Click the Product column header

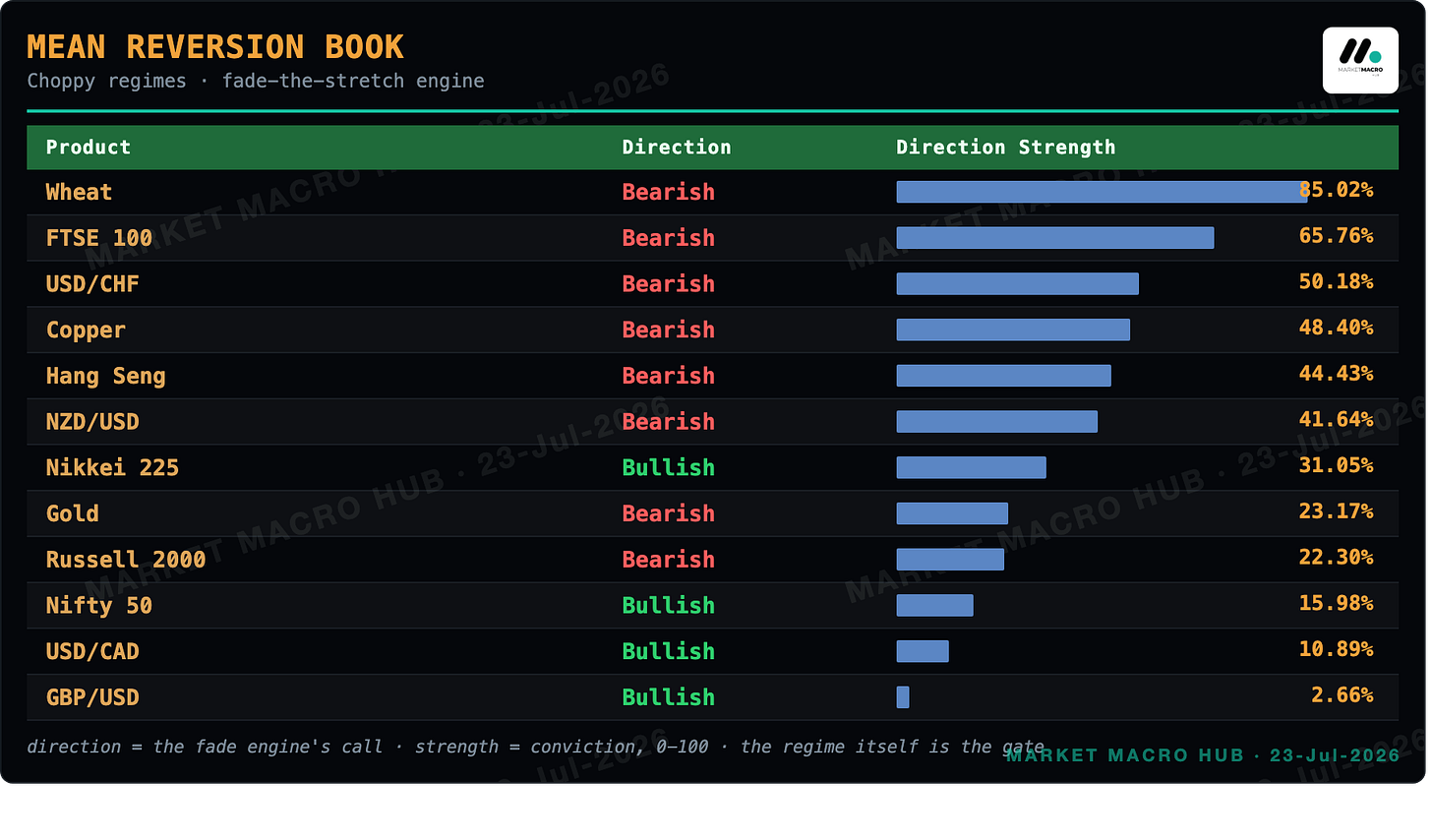89,148
